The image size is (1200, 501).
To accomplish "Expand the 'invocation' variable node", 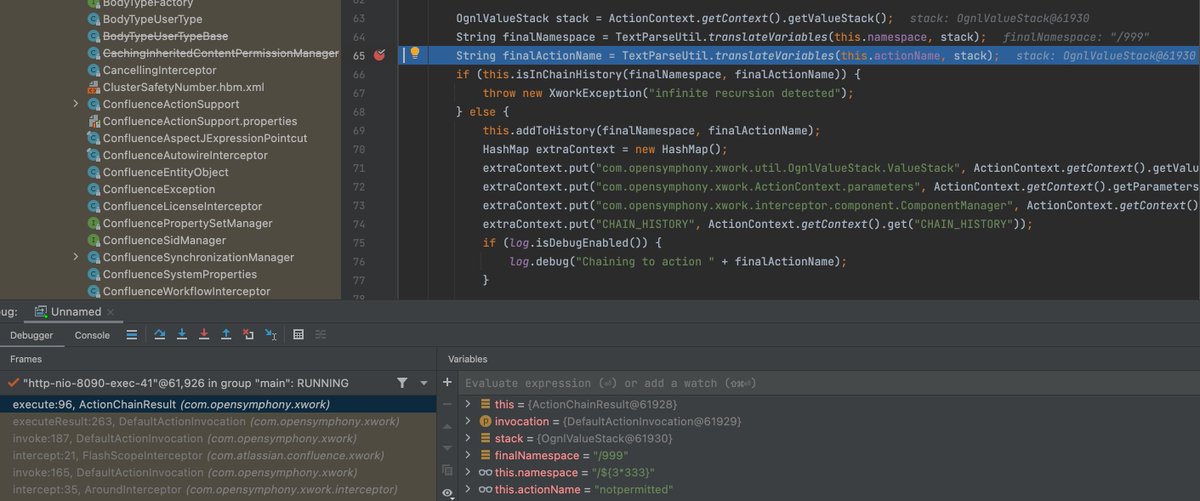I will coord(468,421).
